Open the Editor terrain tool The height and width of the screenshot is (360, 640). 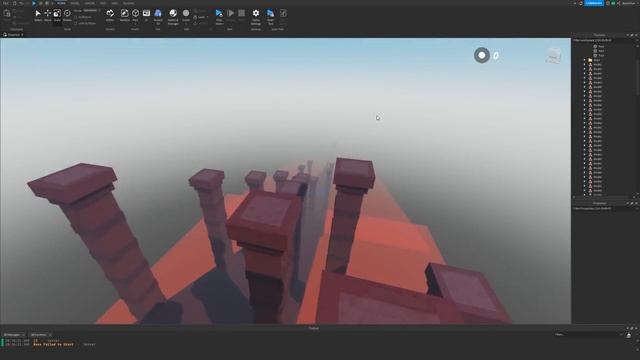pos(110,15)
